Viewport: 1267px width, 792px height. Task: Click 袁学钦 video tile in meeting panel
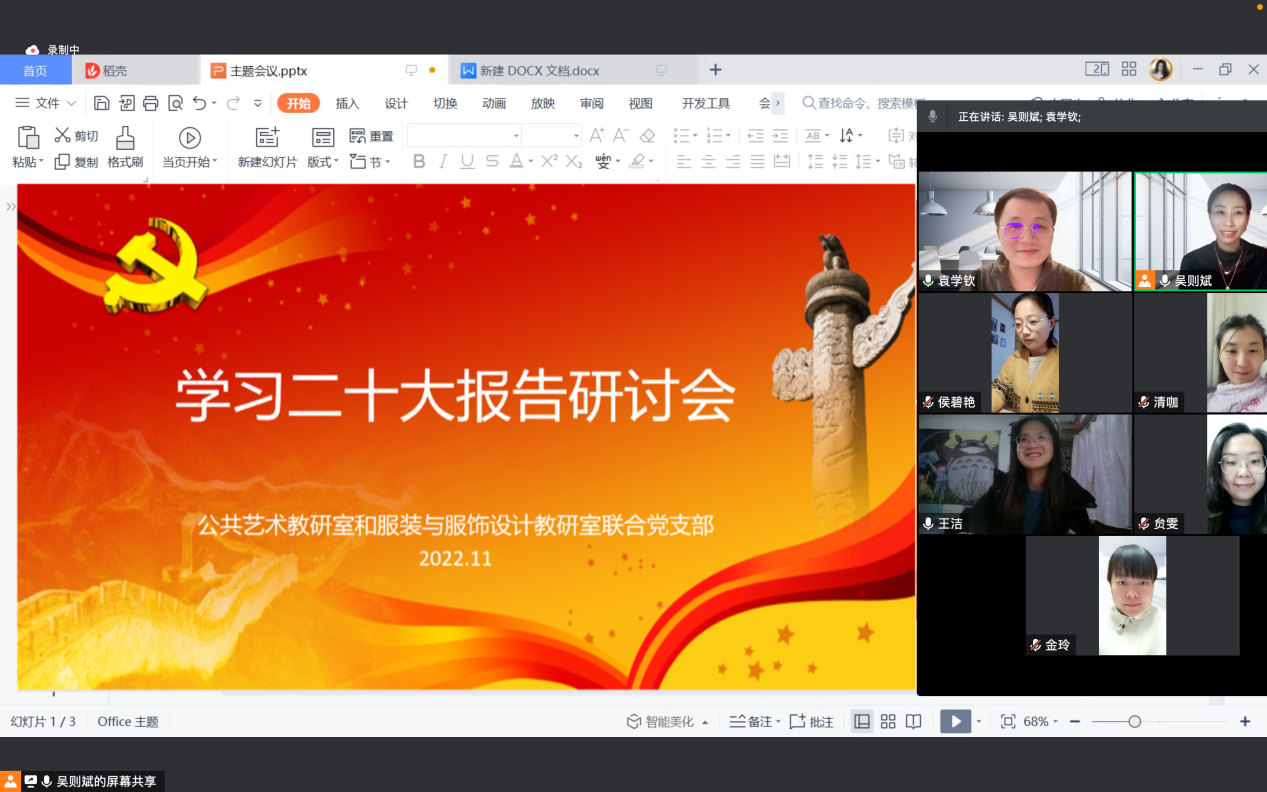tap(1025, 232)
